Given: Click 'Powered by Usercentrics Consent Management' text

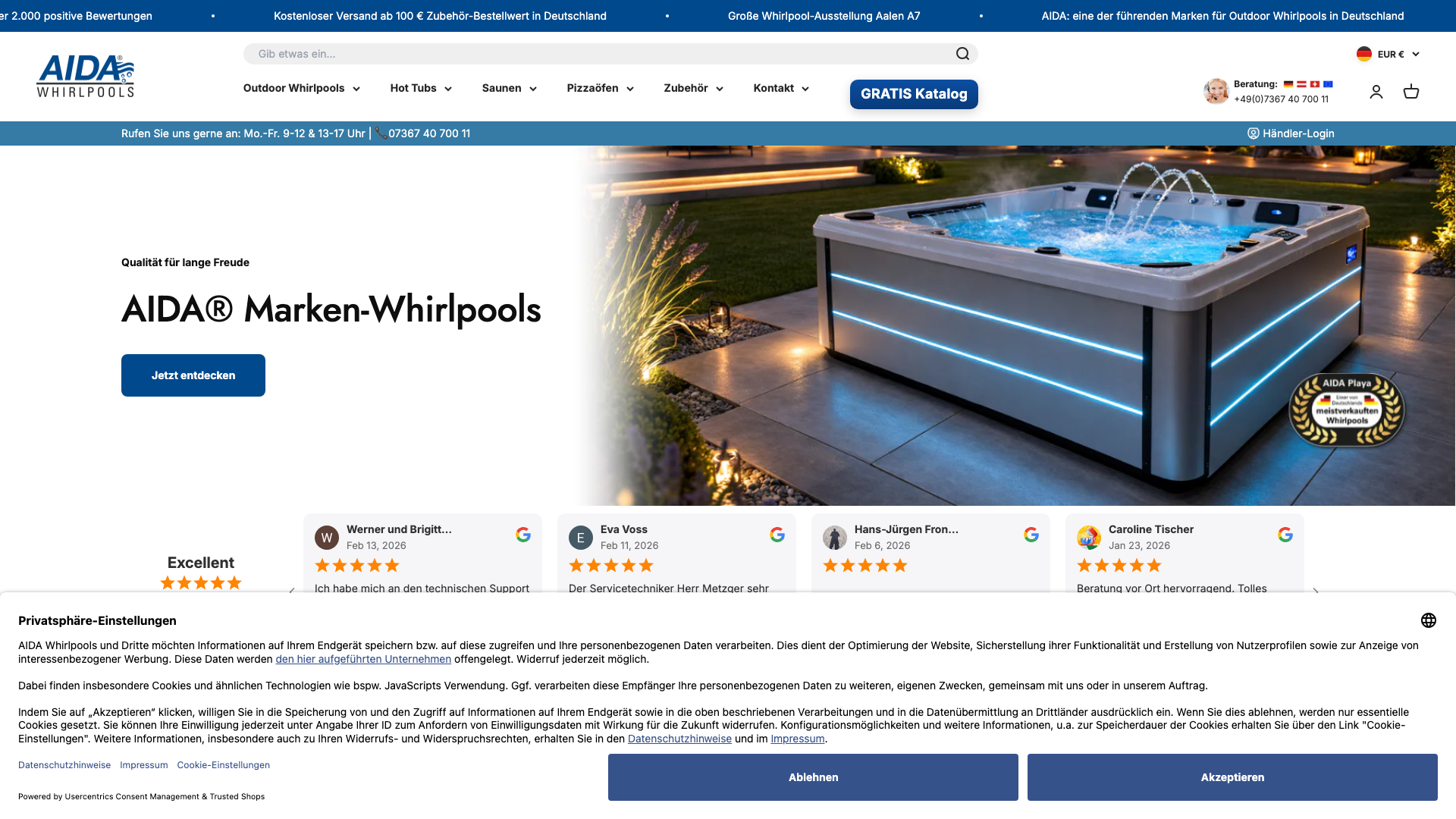Looking at the screenshot, I should (142, 796).
